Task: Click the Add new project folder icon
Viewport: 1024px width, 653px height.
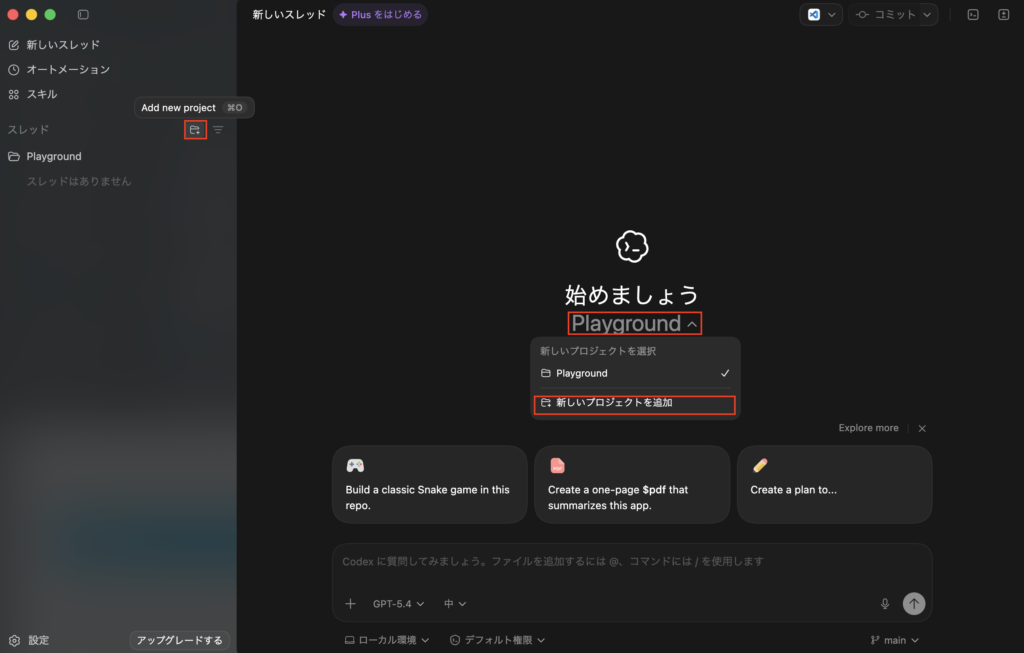Action: point(195,130)
